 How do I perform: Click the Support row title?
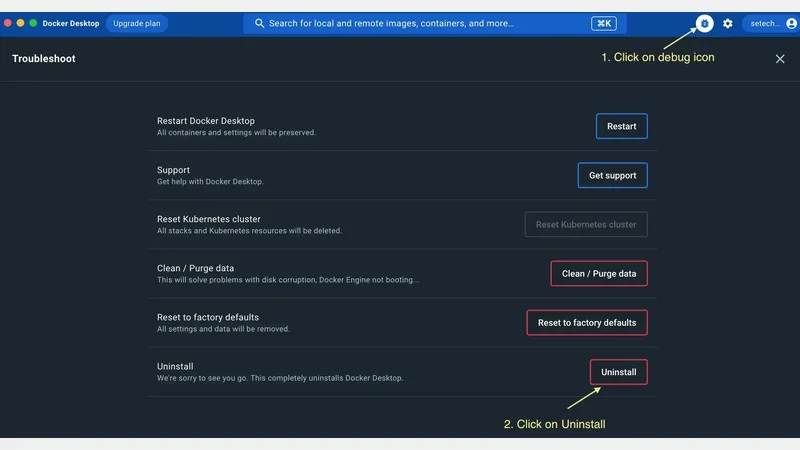point(173,170)
